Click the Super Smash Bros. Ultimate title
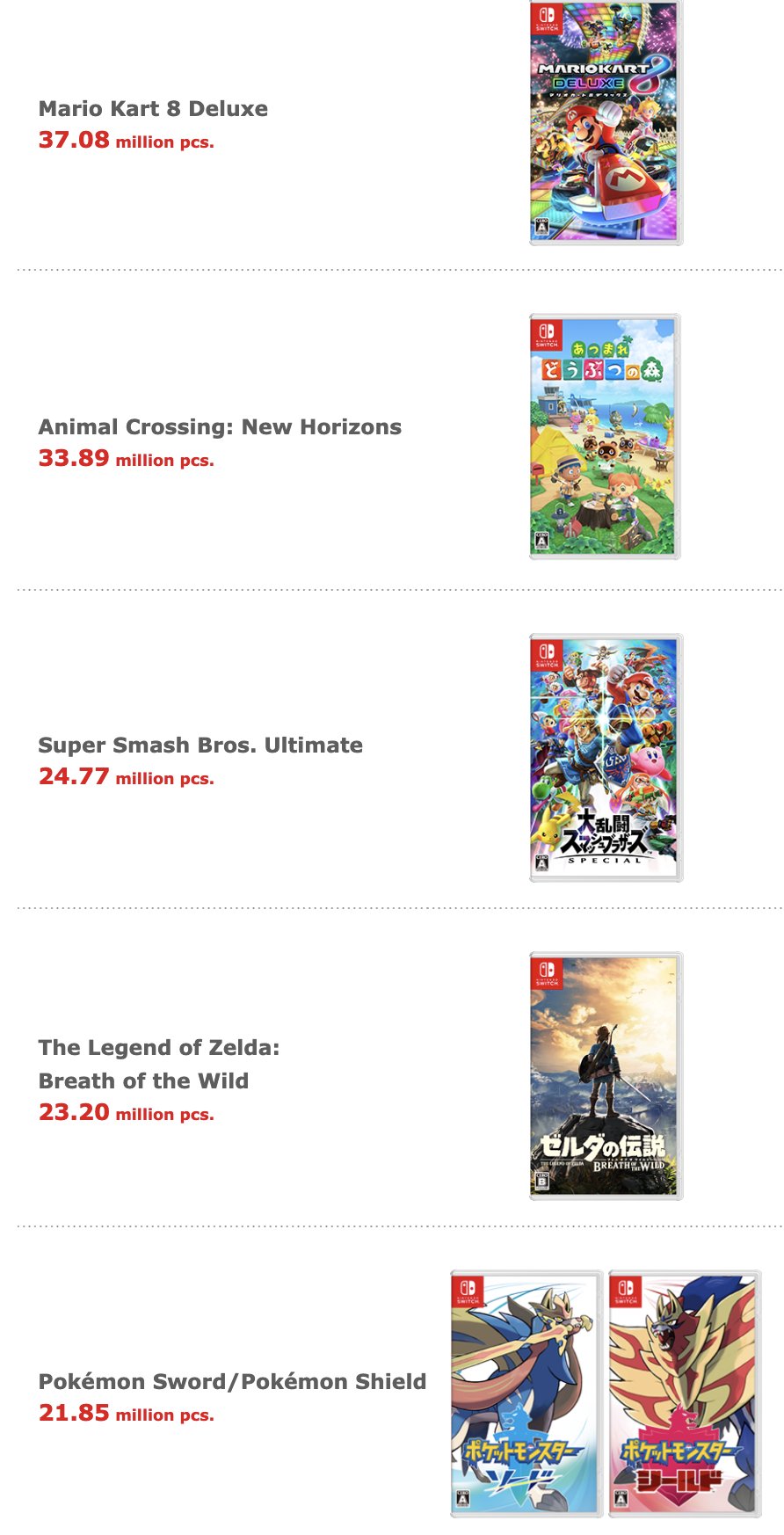 200,746
